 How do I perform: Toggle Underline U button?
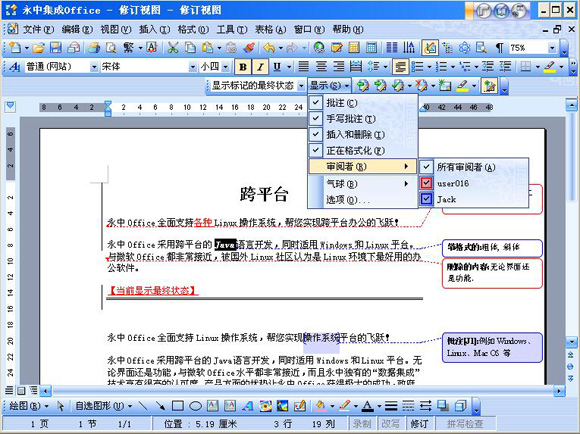277,67
